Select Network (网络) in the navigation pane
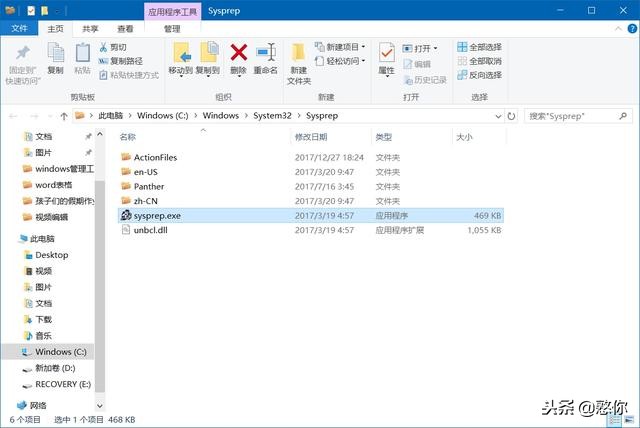This screenshot has height=428, width=640. pyautogui.click(x=38, y=406)
